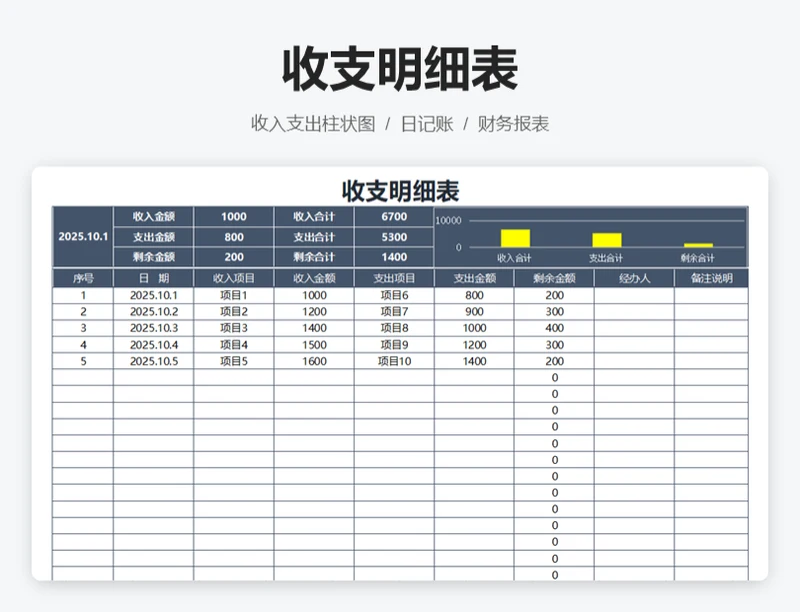Click the 剩余金额 label in the summary block
800x612 pixels.
point(154,257)
